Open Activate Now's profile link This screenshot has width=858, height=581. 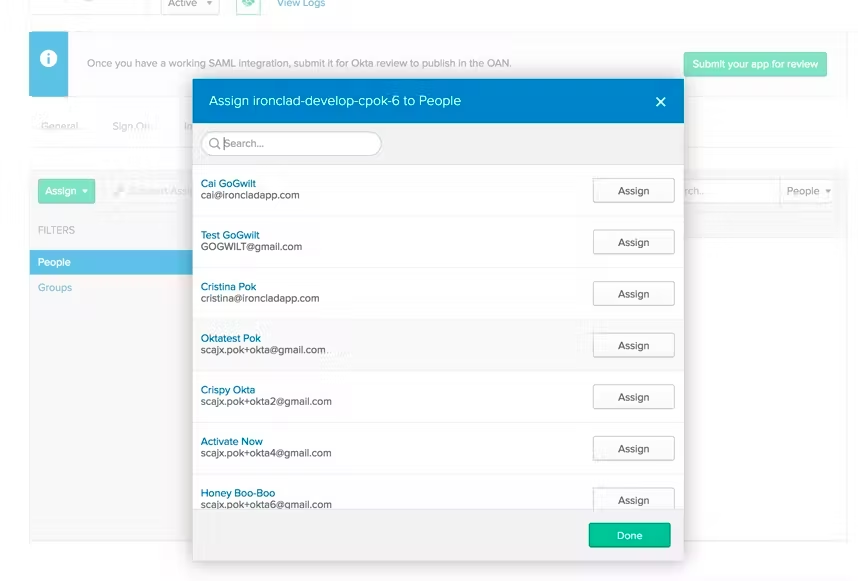[x=231, y=441]
